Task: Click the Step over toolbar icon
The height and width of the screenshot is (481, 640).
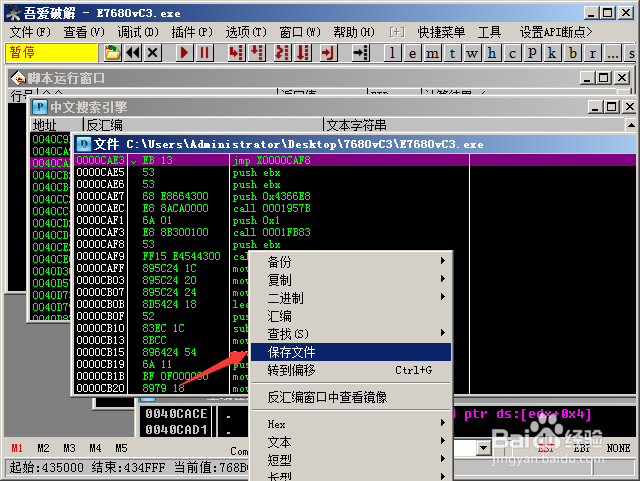Action: pos(256,53)
